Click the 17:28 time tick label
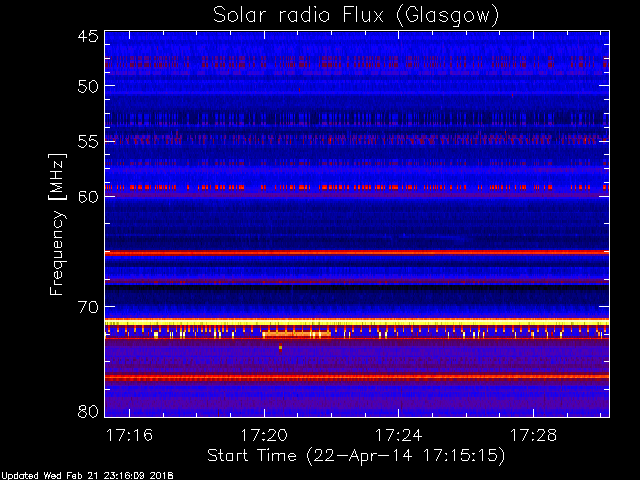The width and height of the screenshot is (640, 480). pyautogui.click(x=533, y=435)
